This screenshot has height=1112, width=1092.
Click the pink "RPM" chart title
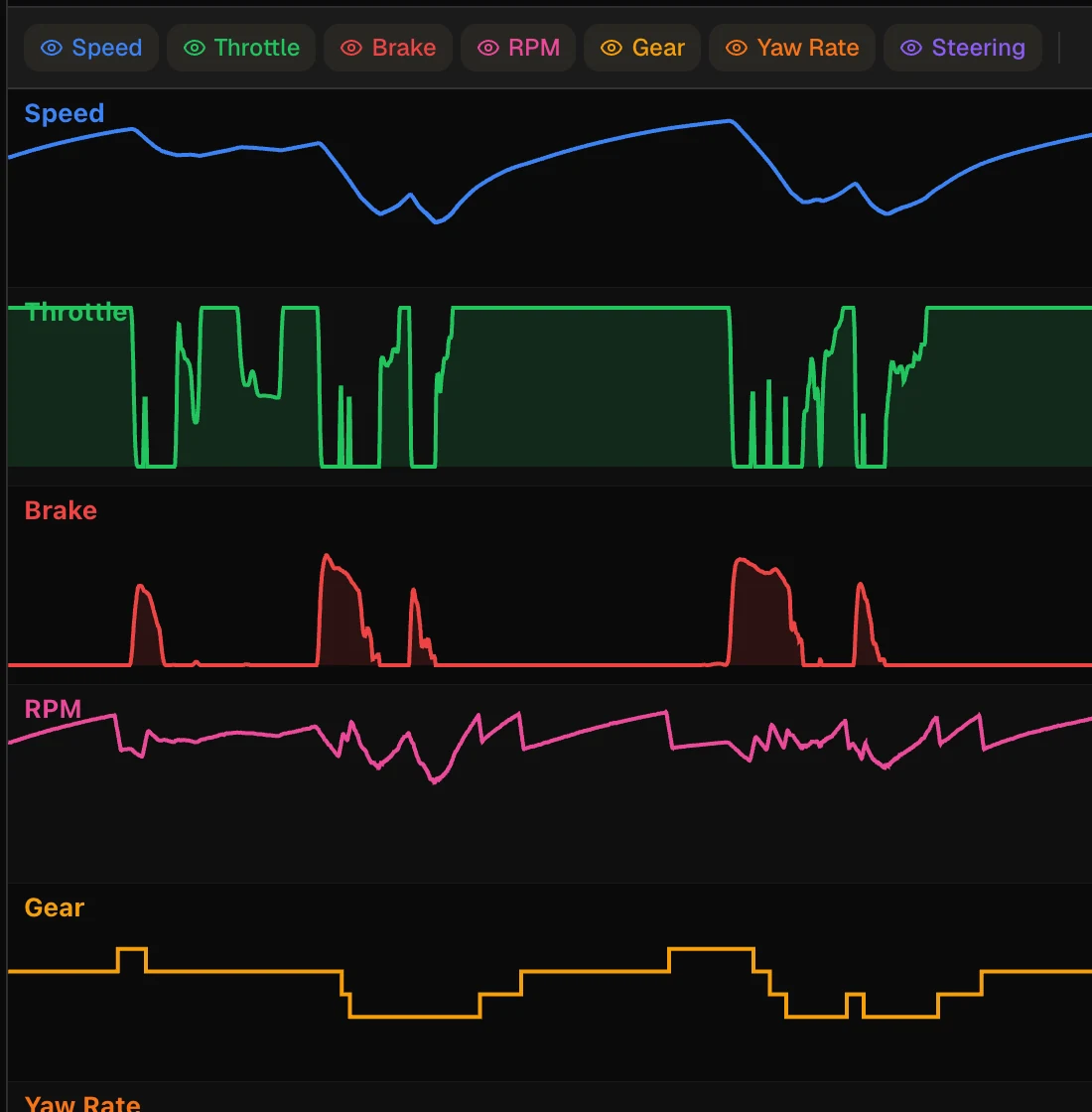point(53,709)
